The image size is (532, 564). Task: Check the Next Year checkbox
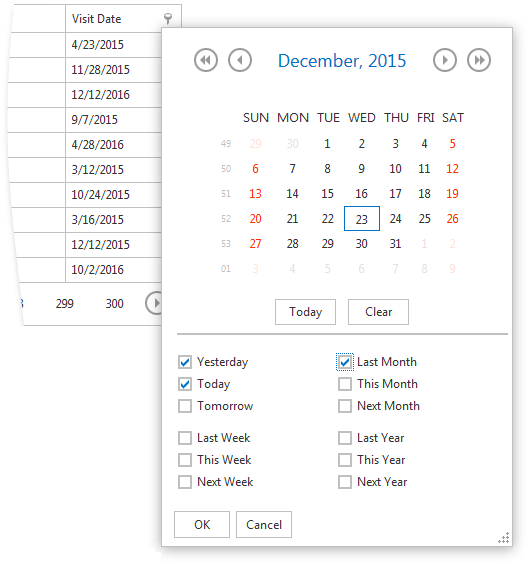(x=345, y=482)
